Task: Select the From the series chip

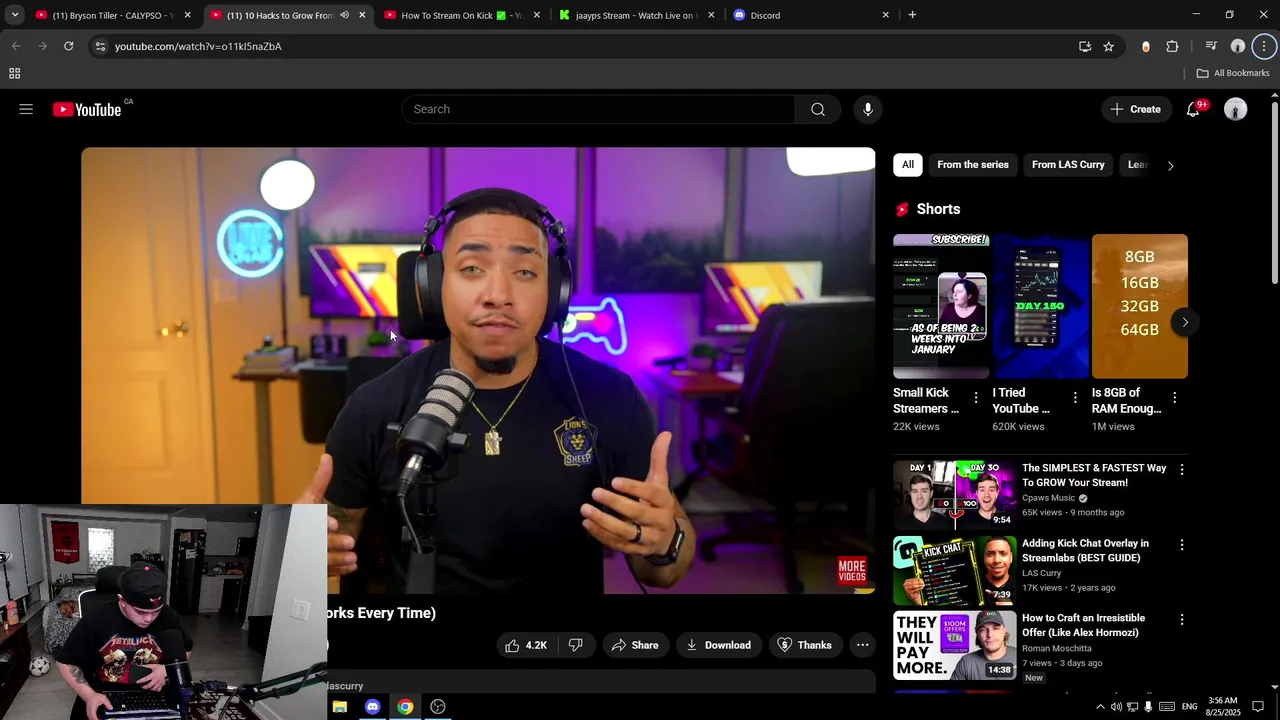Action: (973, 165)
